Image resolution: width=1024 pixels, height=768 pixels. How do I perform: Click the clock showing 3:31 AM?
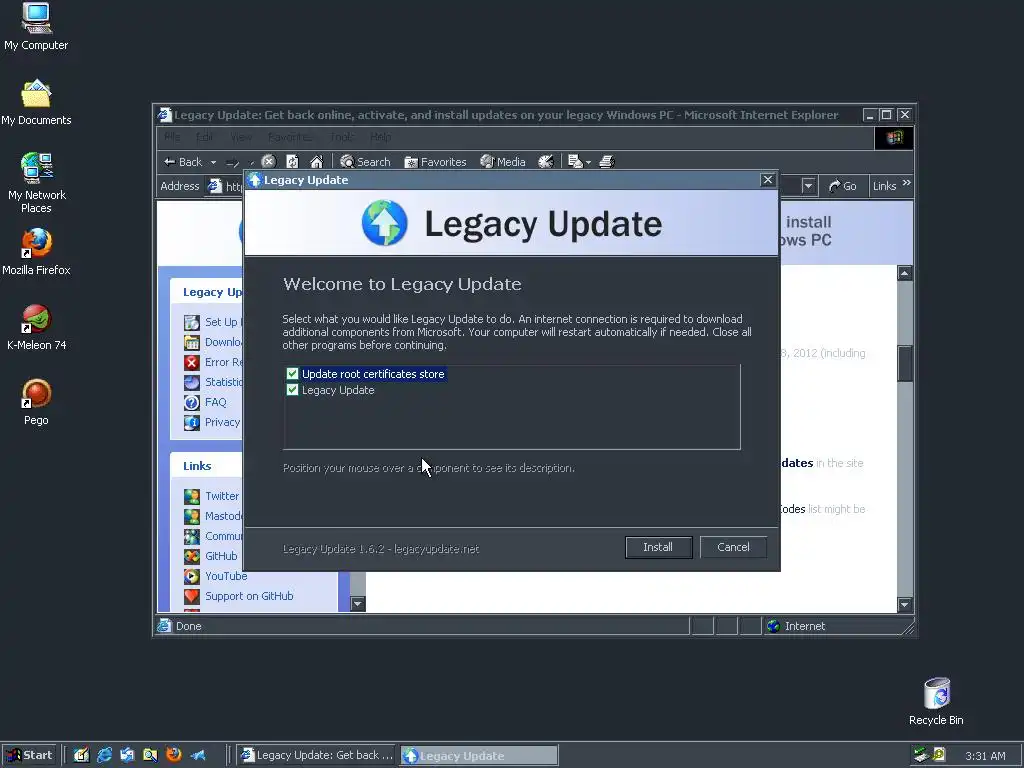click(985, 756)
